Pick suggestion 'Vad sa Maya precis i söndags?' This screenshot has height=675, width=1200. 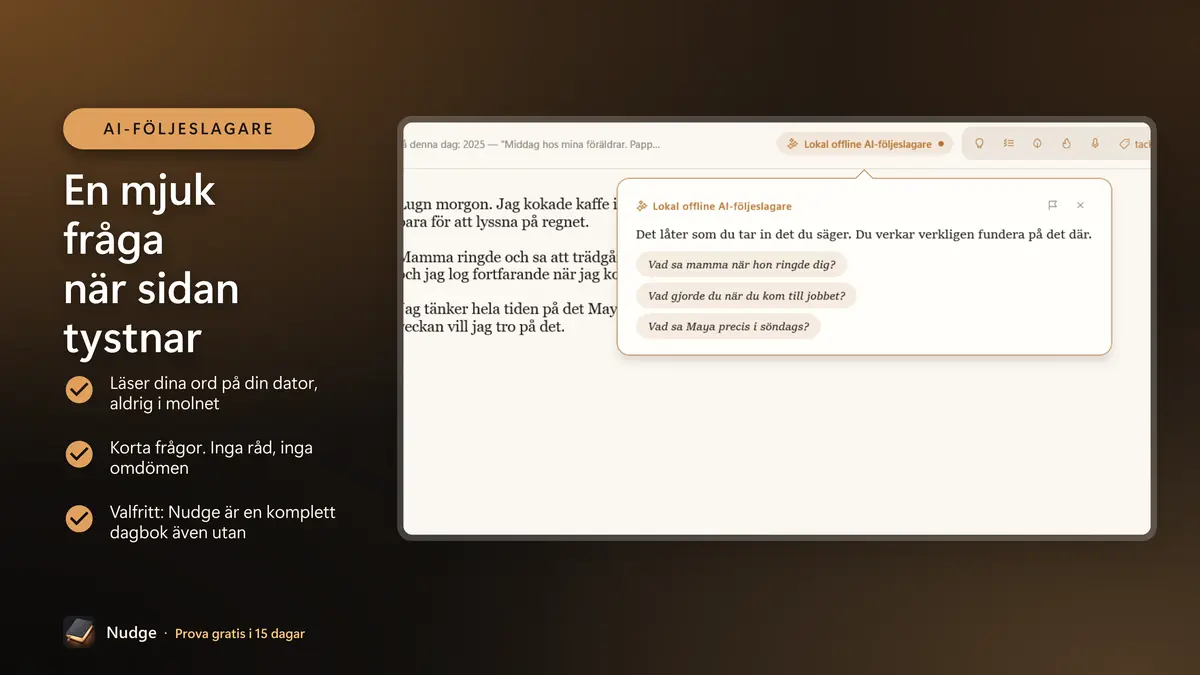728,326
